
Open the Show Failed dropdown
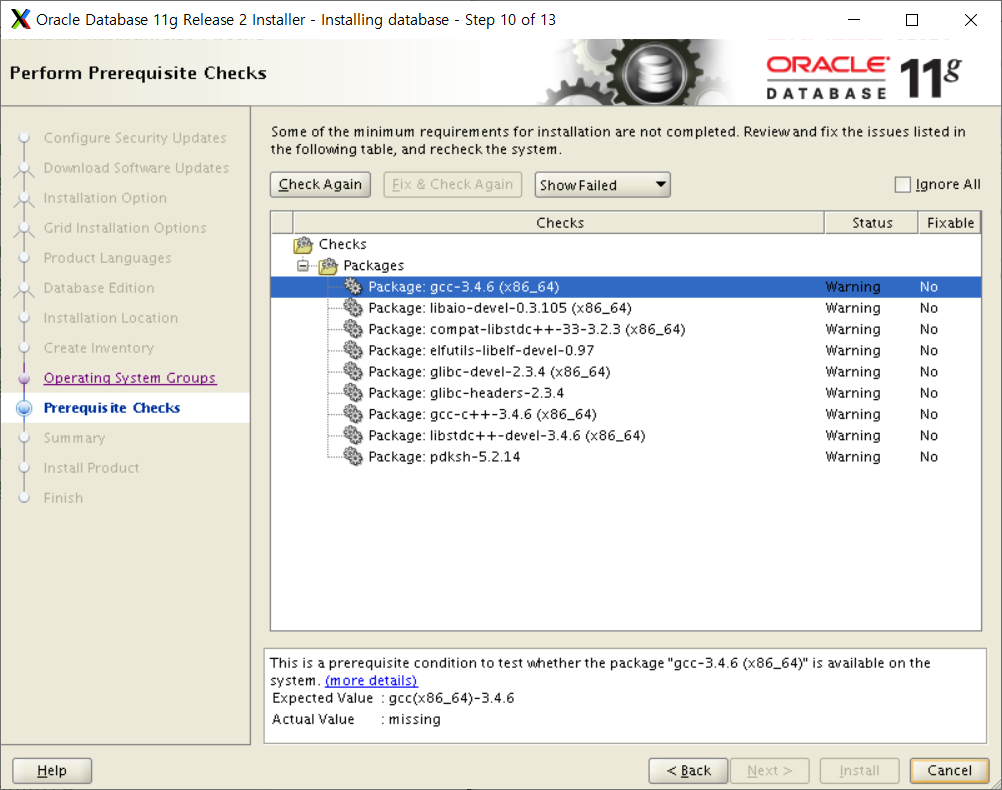pos(602,185)
